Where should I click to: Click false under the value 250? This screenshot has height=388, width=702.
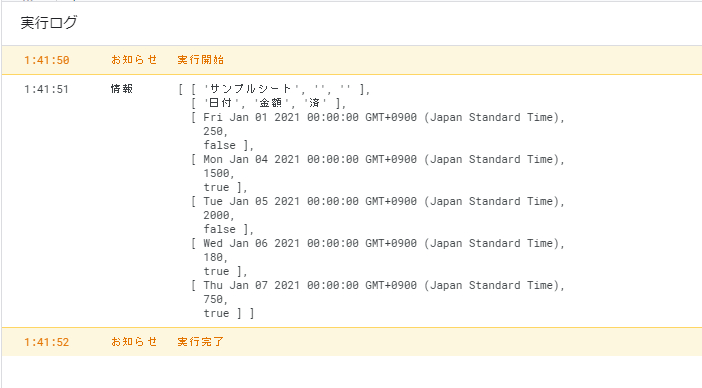click(x=219, y=145)
